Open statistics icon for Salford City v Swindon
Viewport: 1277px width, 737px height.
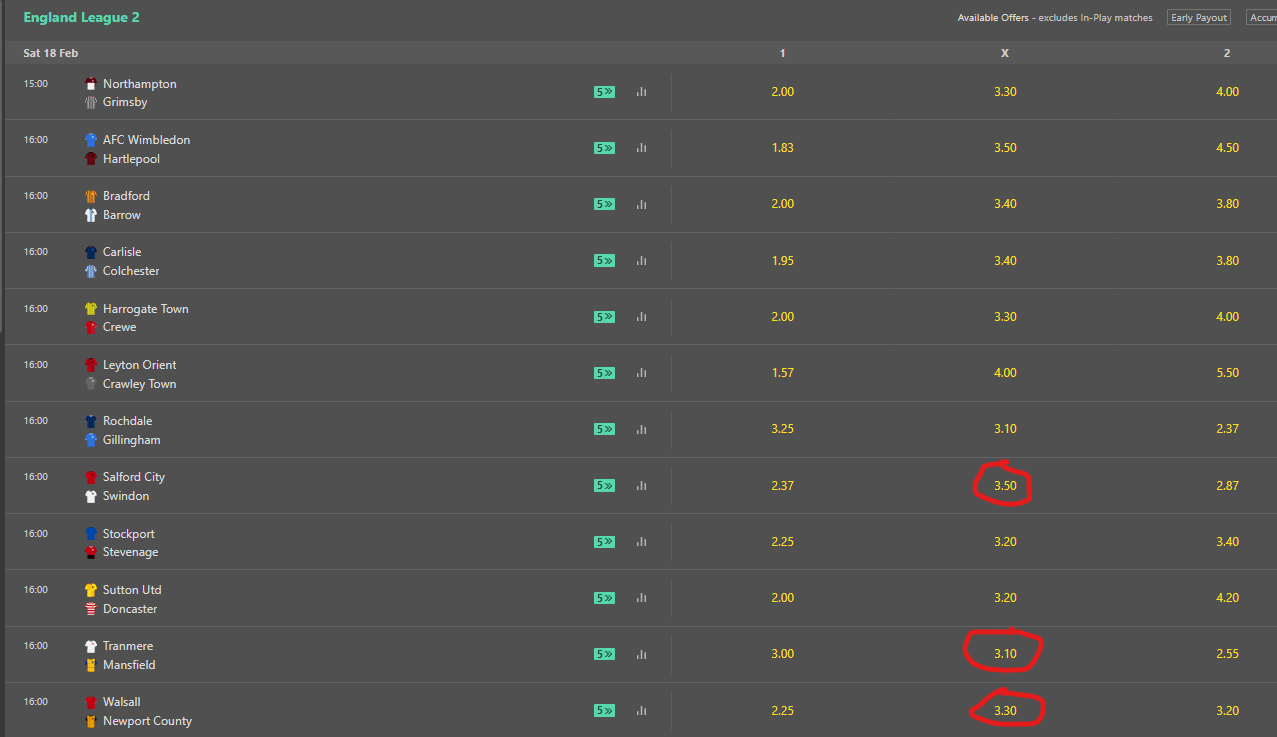click(x=641, y=485)
